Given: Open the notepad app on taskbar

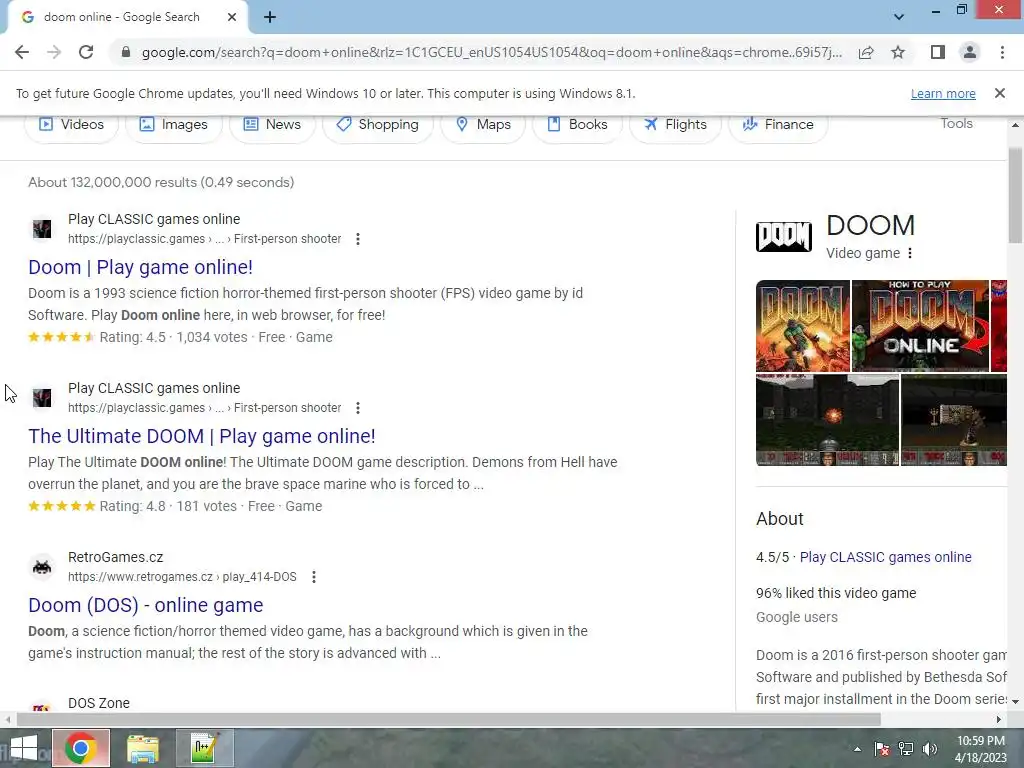Looking at the screenshot, I should (204, 748).
